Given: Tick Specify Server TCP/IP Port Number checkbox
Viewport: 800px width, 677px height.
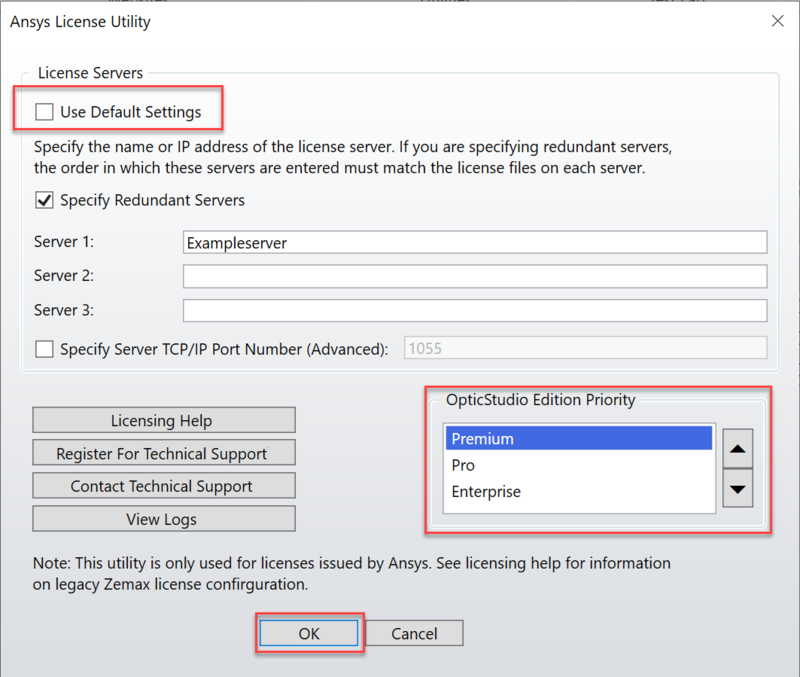Looking at the screenshot, I should click(44, 349).
